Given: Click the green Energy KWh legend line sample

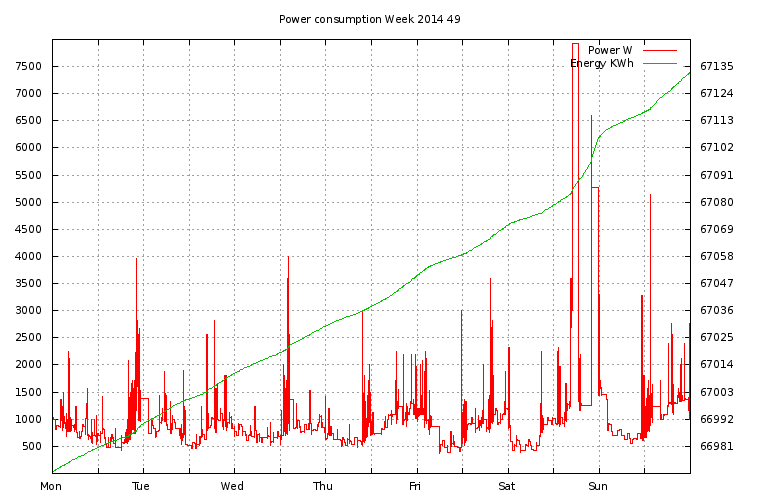Looking at the screenshot, I should point(660,64).
